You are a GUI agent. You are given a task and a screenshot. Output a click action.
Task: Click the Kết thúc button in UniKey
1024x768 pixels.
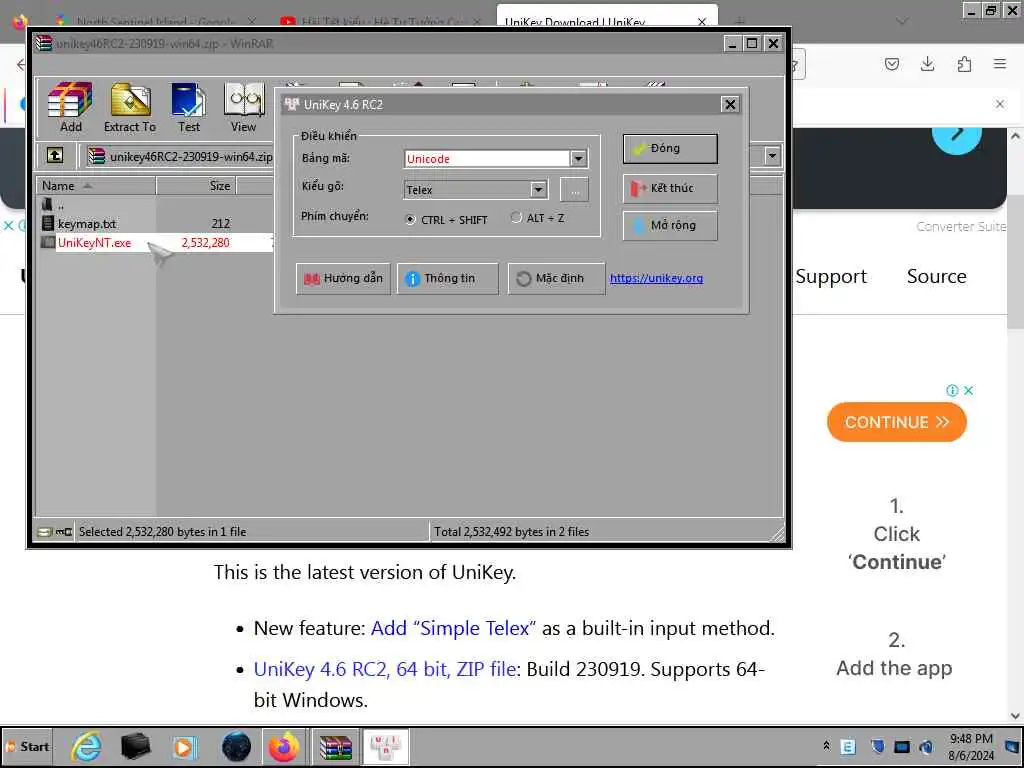click(670, 189)
